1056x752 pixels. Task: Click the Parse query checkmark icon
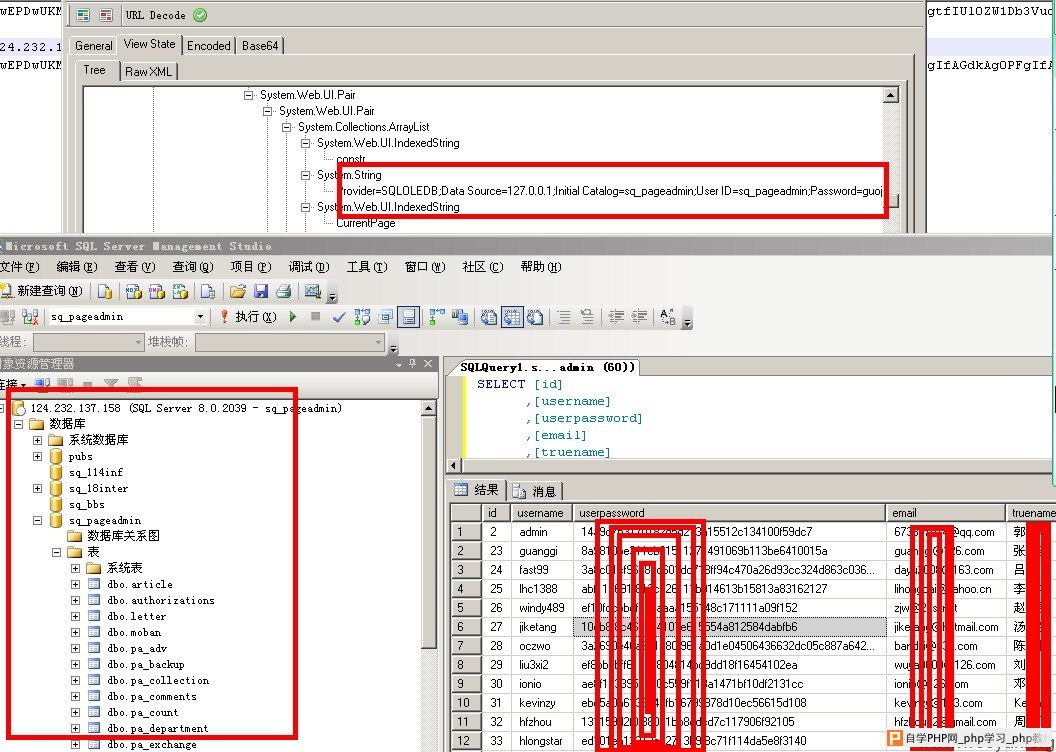click(339, 317)
